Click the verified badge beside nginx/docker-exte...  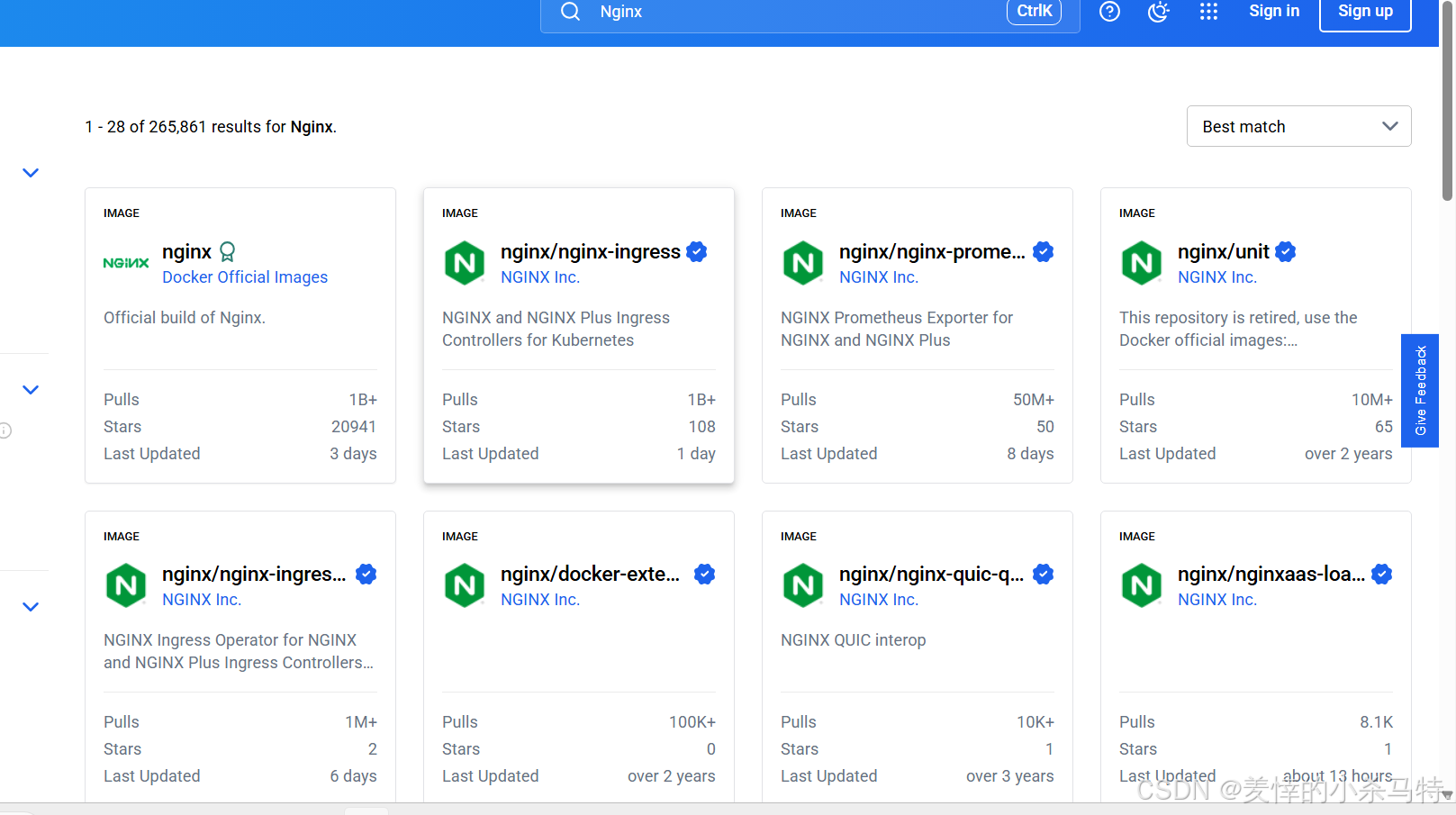tap(705, 575)
